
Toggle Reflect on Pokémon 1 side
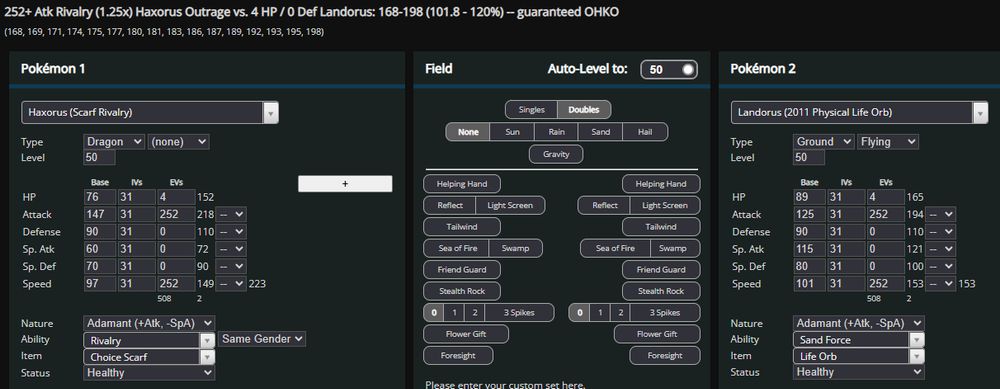(x=450, y=205)
